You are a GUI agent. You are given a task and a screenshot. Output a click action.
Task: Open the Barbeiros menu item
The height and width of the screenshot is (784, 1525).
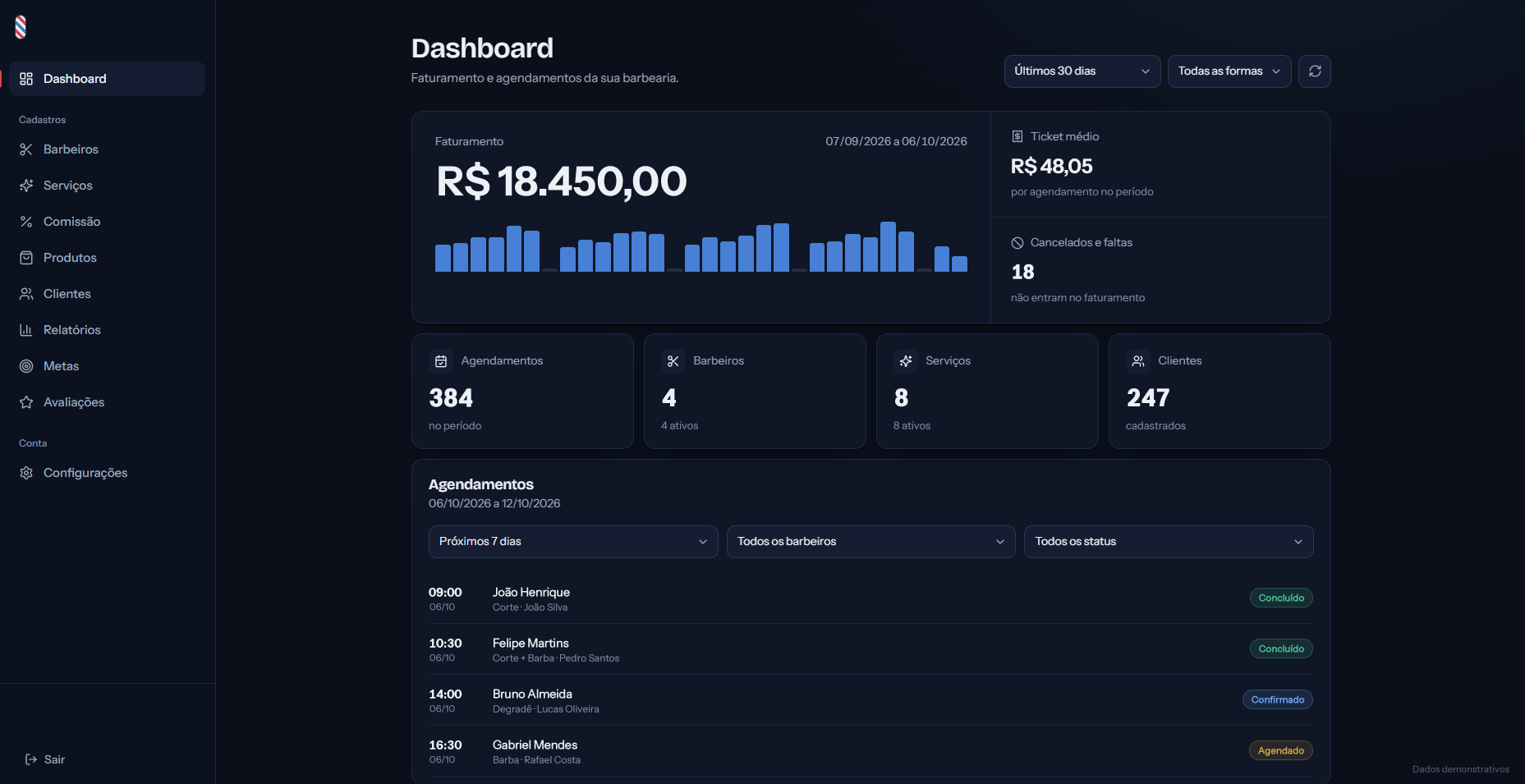coord(107,149)
